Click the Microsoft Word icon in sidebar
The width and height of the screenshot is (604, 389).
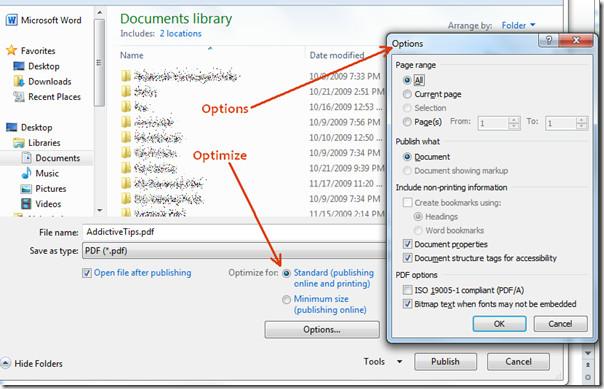[12, 20]
